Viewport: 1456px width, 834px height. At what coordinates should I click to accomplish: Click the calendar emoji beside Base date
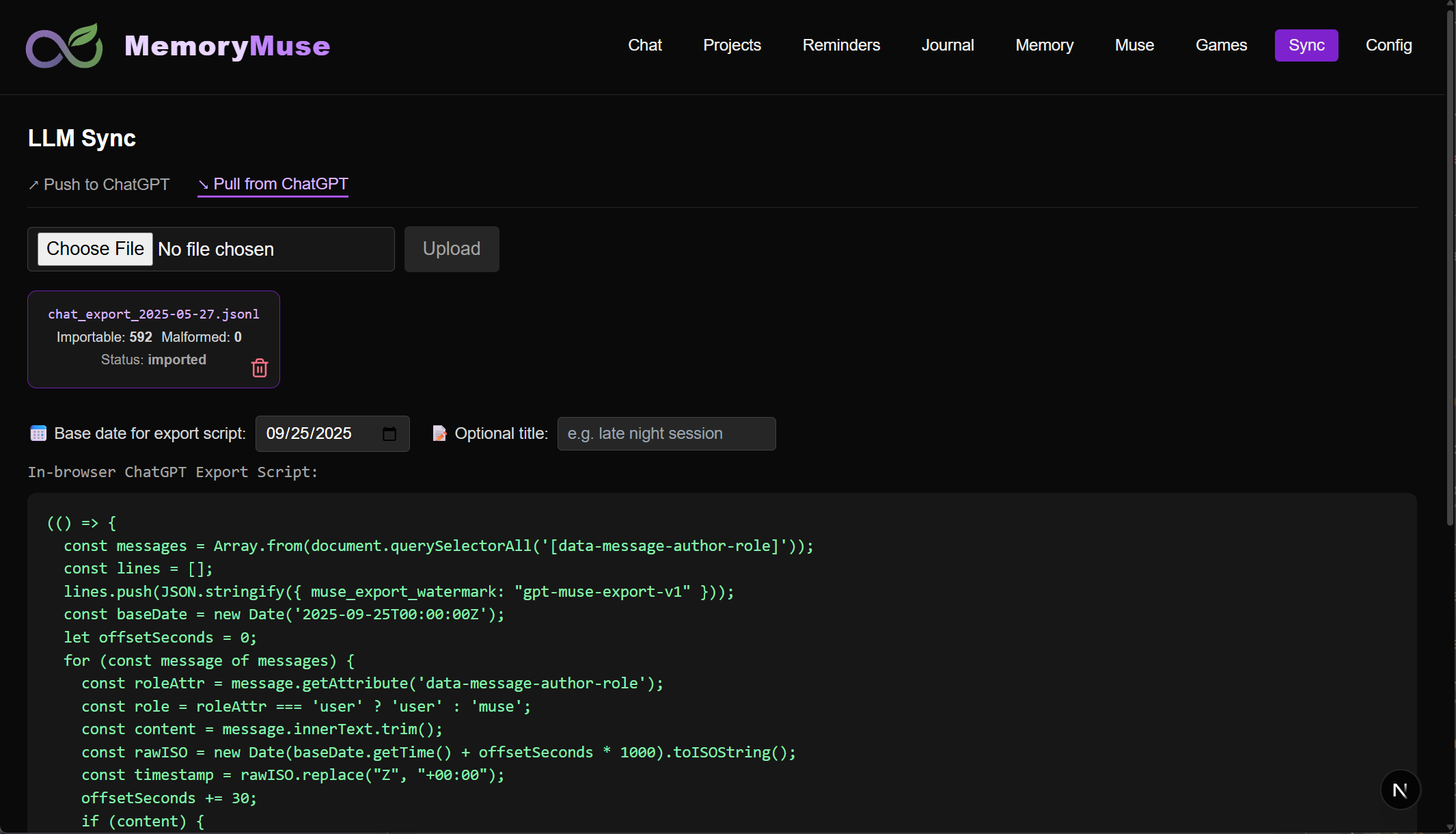[38, 433]
